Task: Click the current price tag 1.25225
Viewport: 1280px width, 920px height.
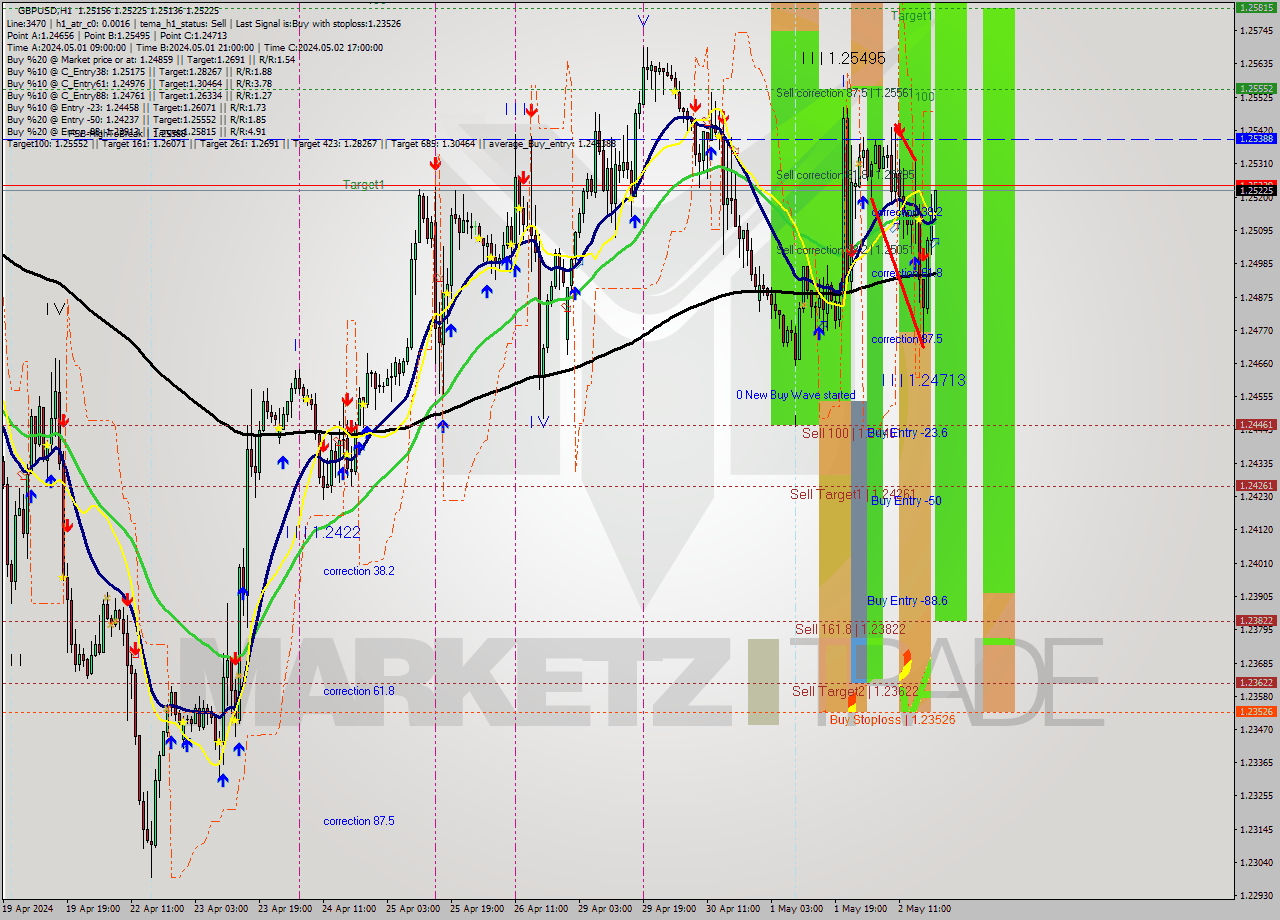Action: pos(1256,189)
